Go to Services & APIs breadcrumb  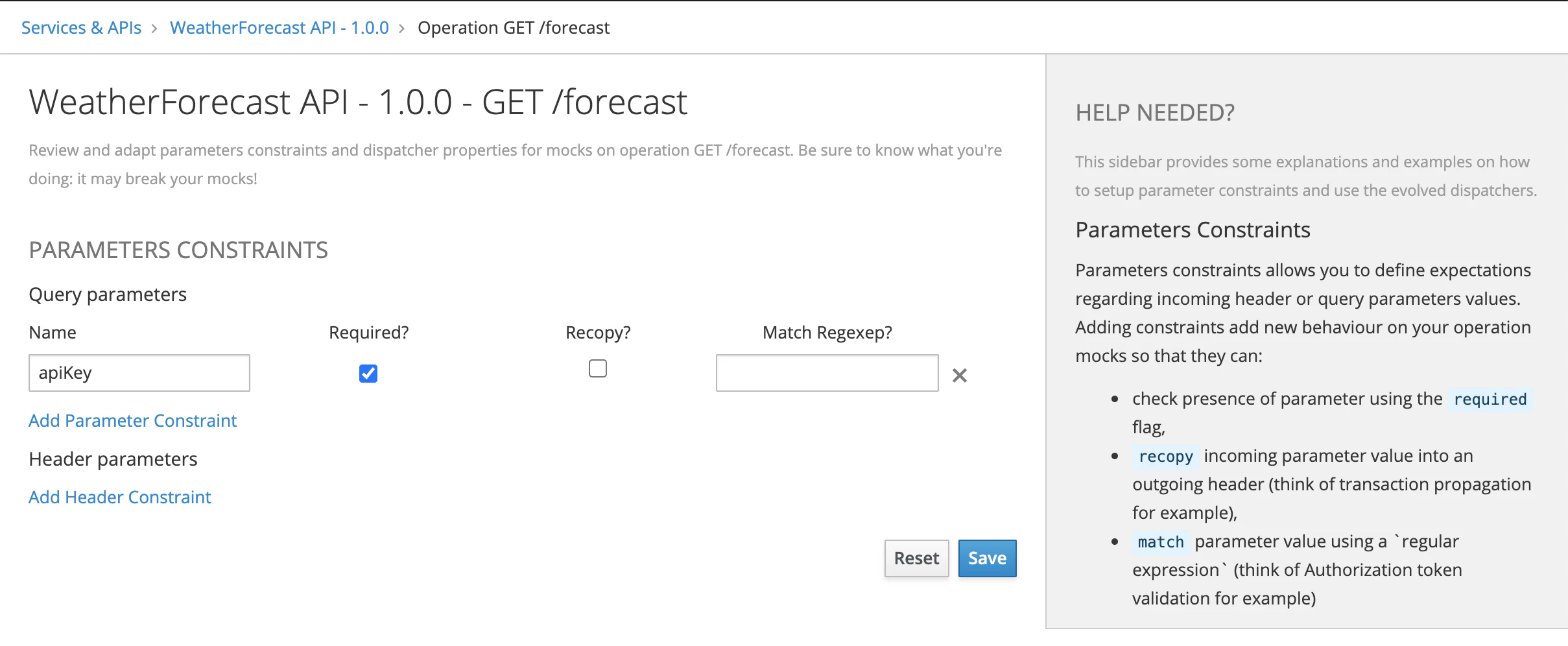(81, 28)
